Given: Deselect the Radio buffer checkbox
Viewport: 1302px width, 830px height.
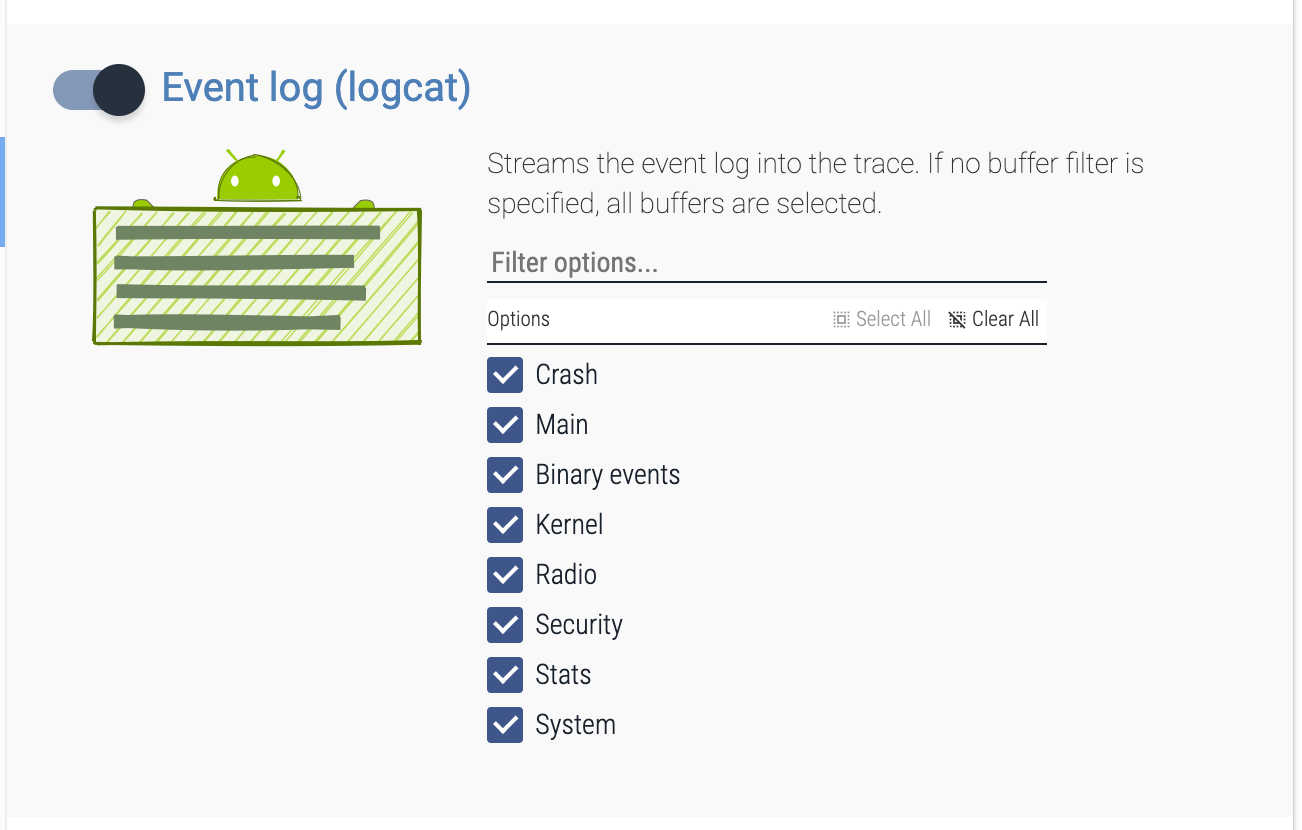Looking at the screenshot, I should (x=505, y=575).
